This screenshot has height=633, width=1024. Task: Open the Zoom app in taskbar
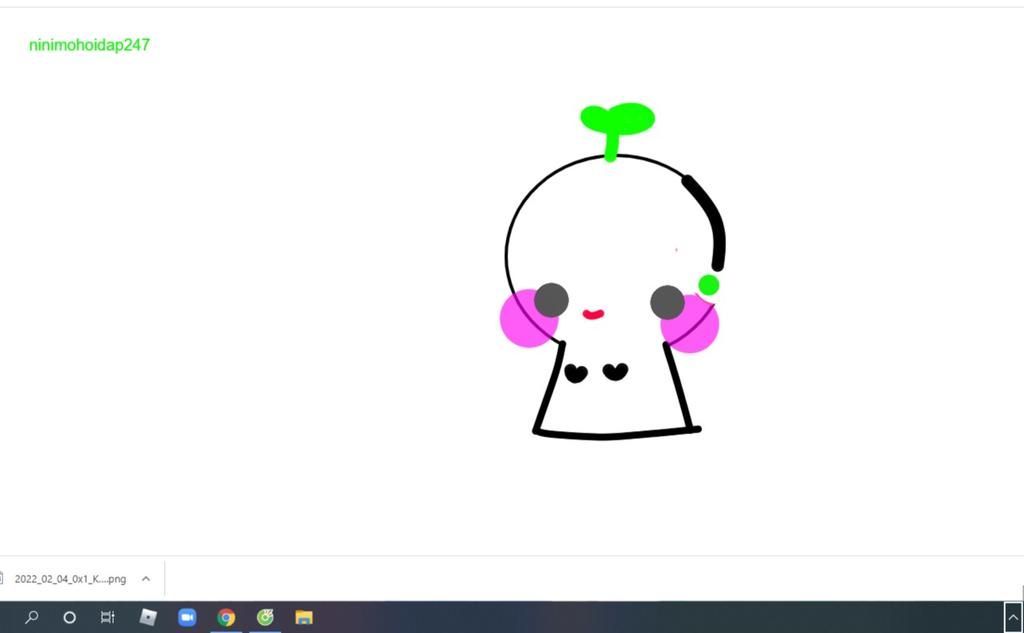187,617
